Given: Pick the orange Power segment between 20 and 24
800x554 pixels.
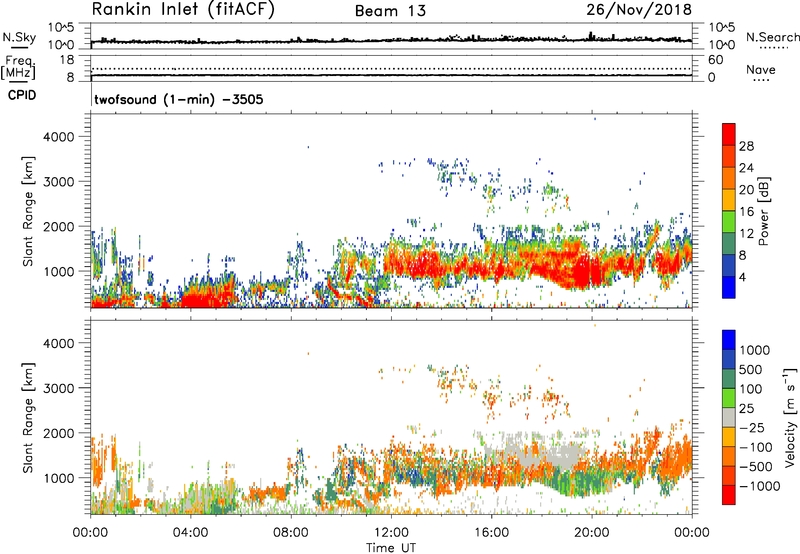Looking at the screenshot, I should (729, 179).
